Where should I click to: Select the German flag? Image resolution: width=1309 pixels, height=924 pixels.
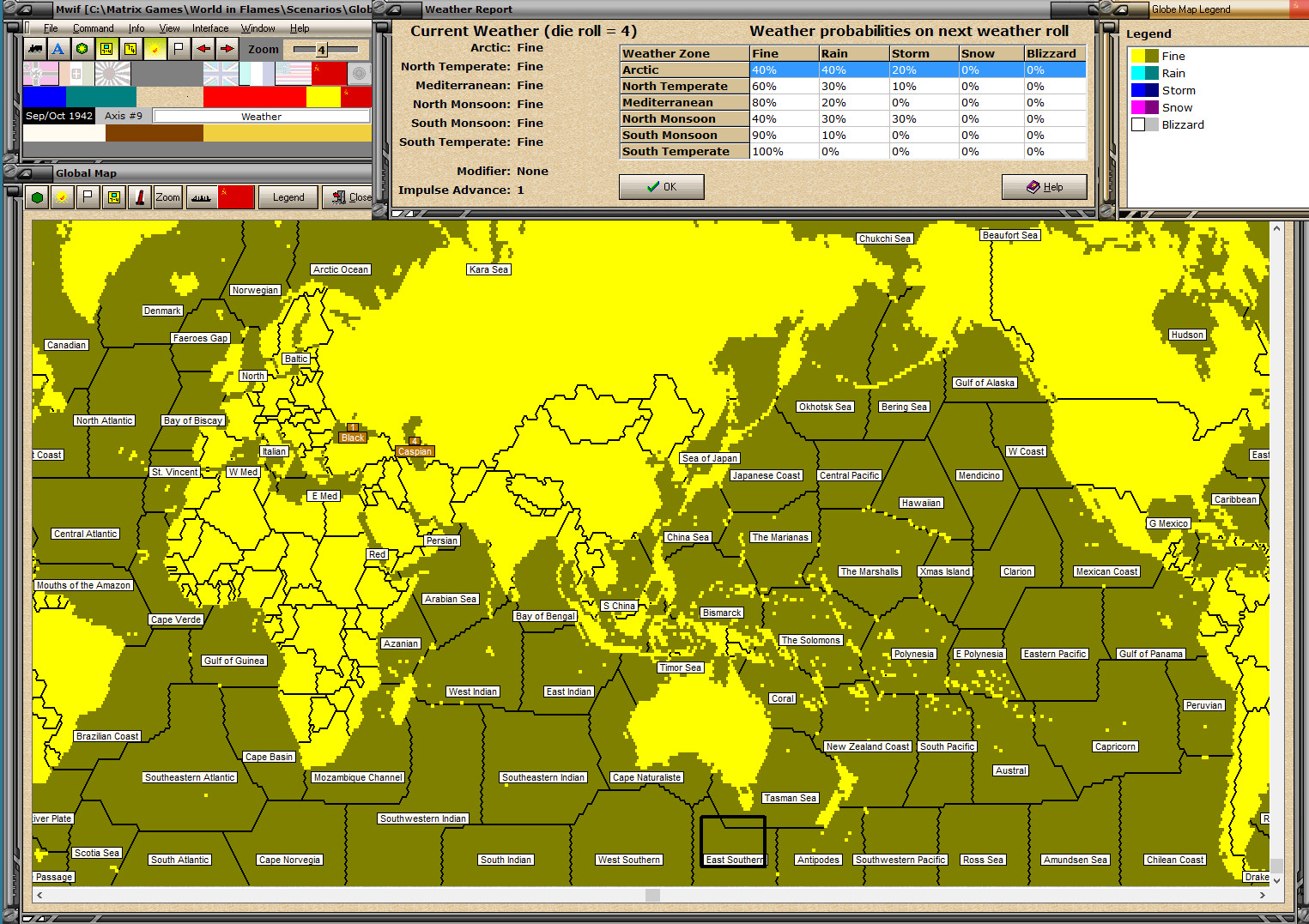pos(41,74)
